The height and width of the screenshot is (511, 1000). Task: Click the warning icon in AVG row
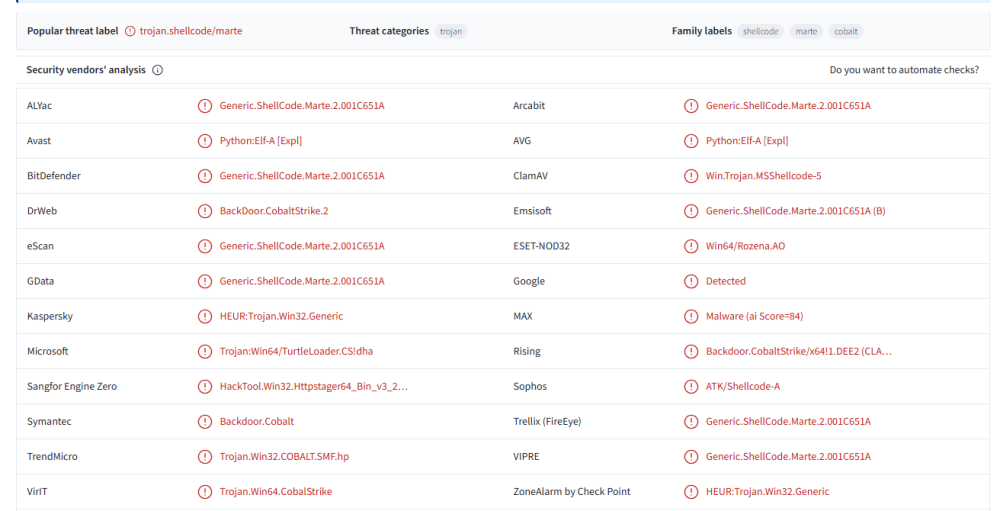(691, 141)
